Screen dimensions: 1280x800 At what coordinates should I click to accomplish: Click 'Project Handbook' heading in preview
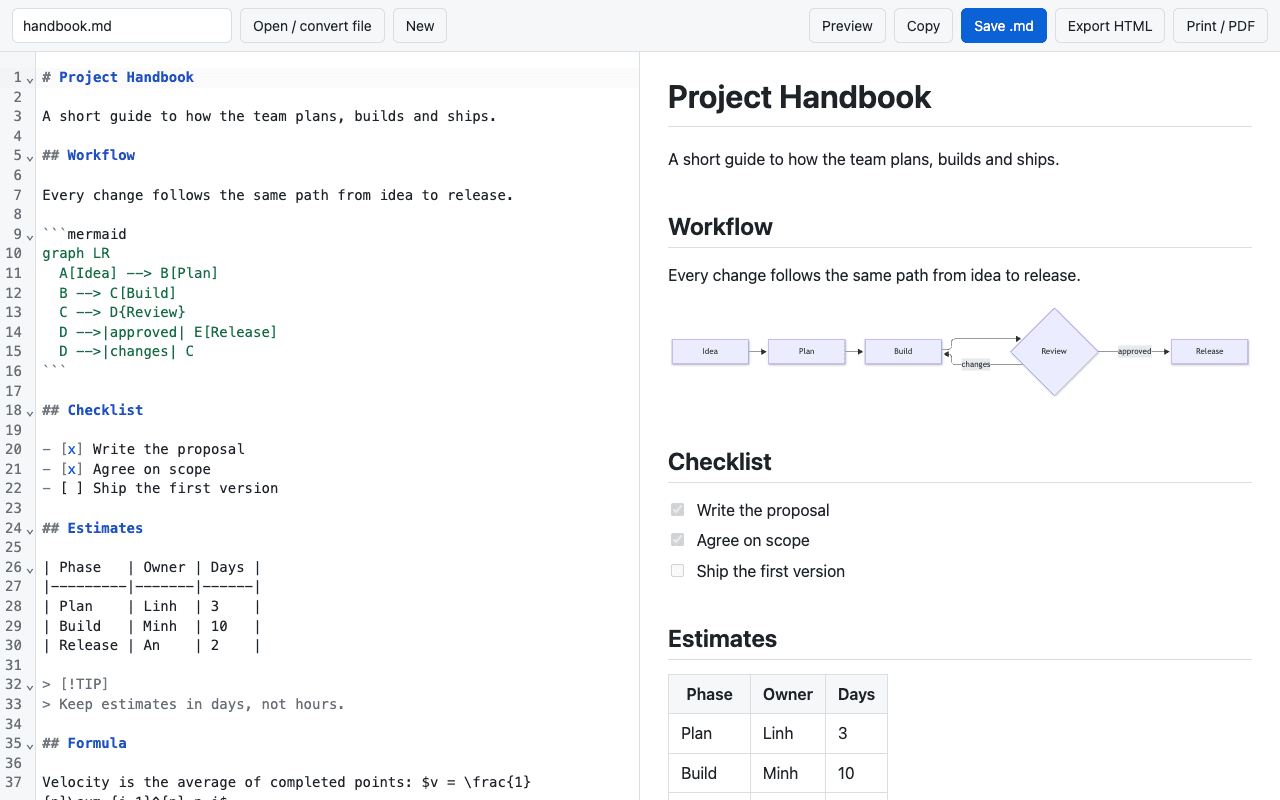799,97
